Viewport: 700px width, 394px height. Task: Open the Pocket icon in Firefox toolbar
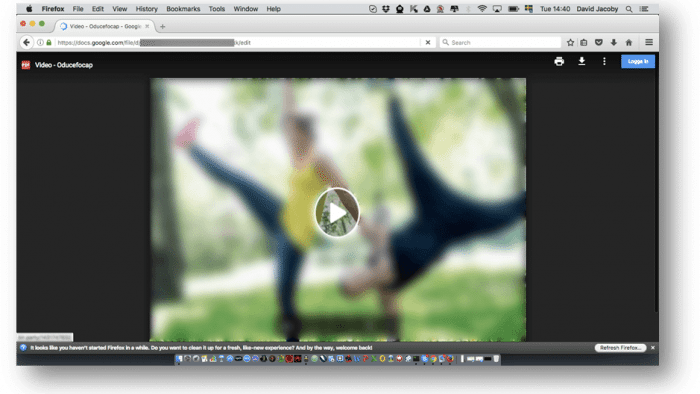click(599, 42)
